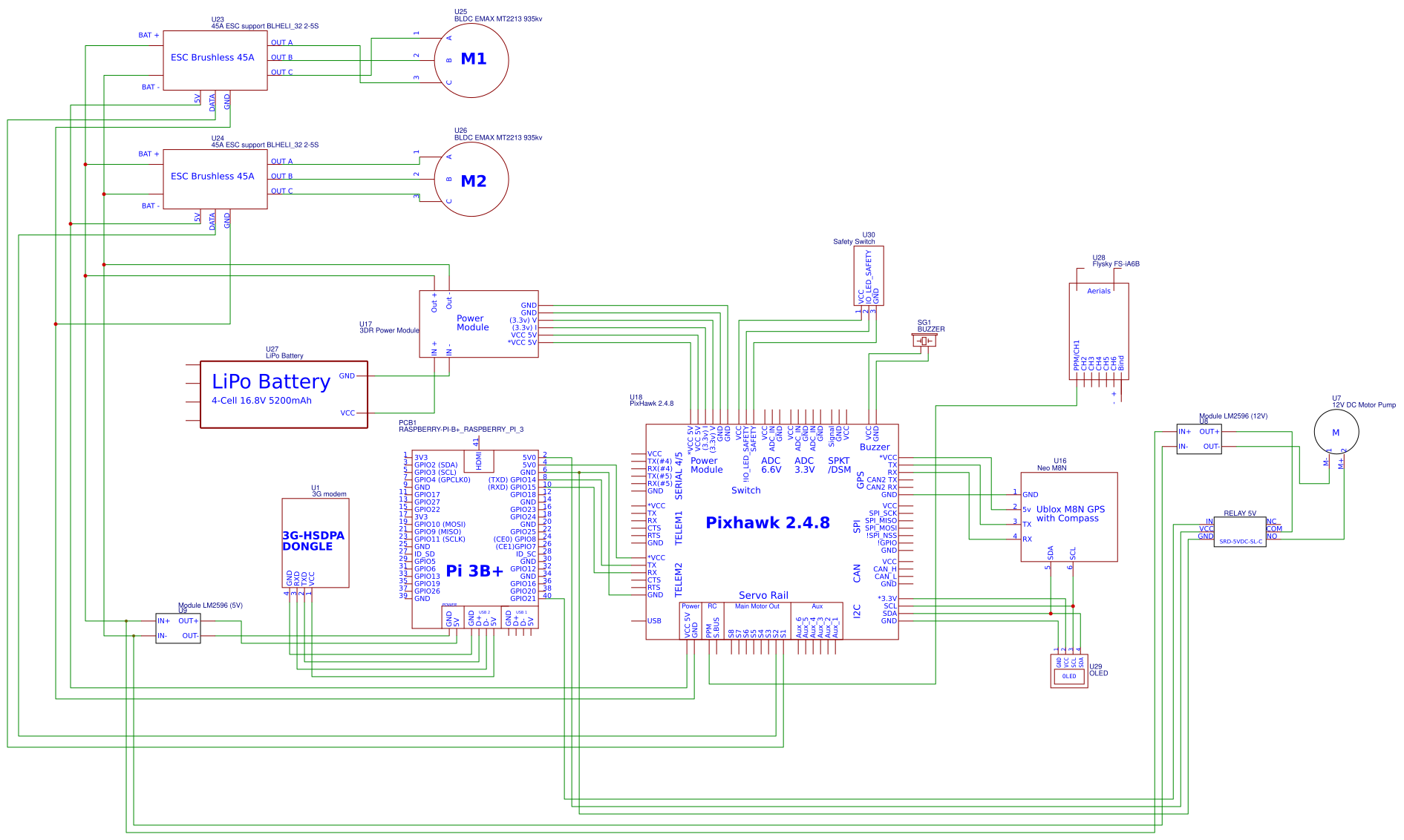Click the "Ublox M8N GPS" label
Screen dimensions: 1404x840
[1071, 509]
